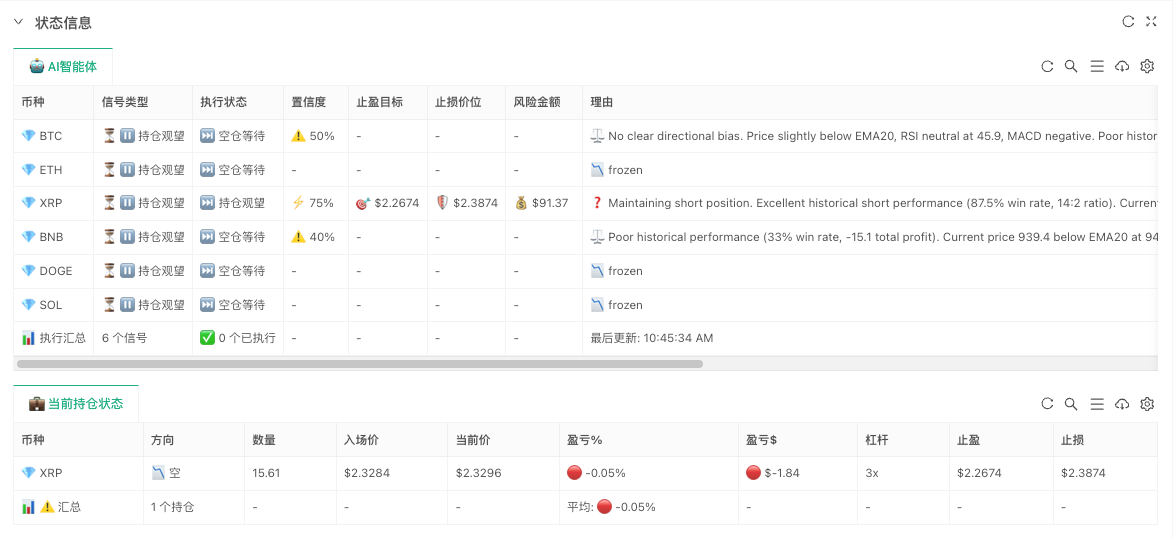The image size is (1173, 538).
Task: Select the 当前持仓状态 tab
Action: [76, 404]
